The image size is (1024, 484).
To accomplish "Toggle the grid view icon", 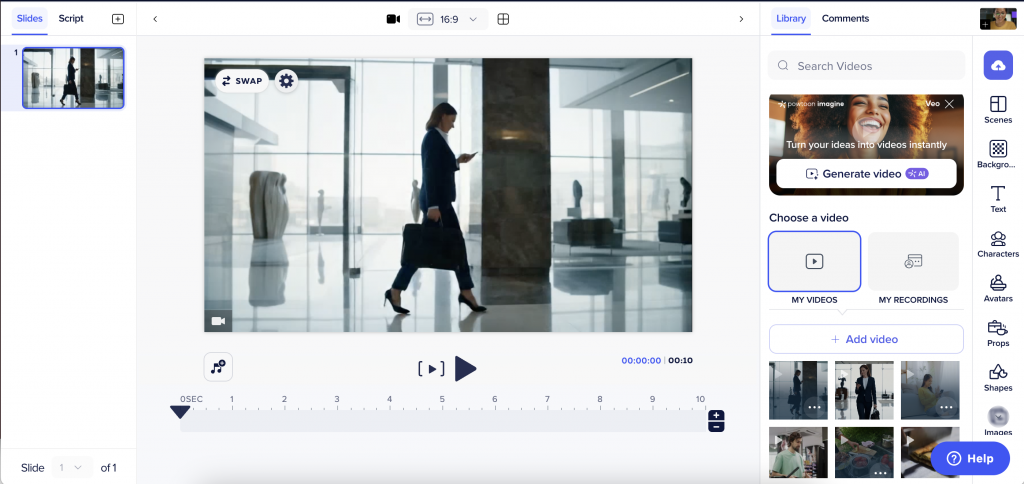I will (503, 19).
